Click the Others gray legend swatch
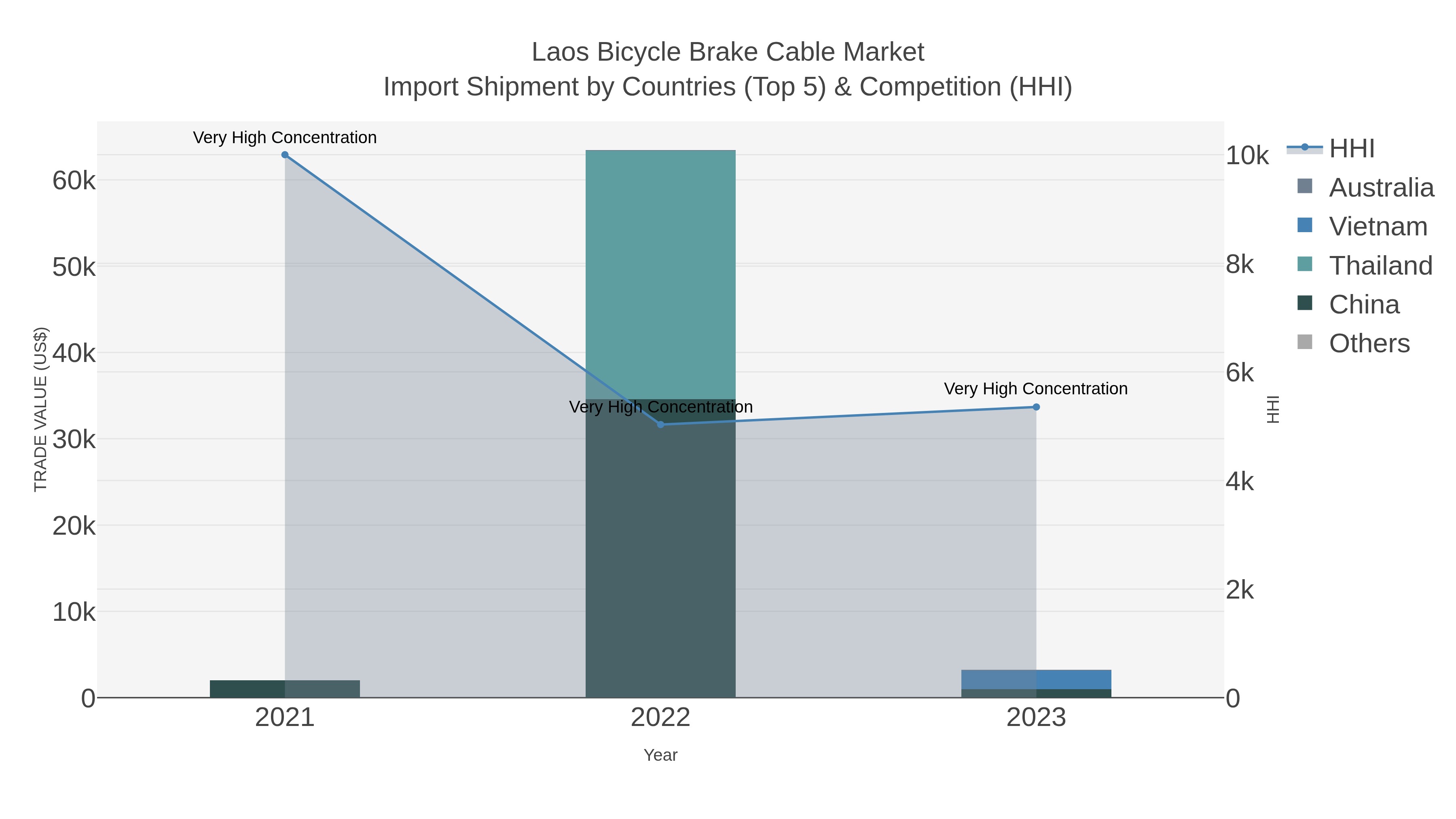 click(x=1304, y=342)
